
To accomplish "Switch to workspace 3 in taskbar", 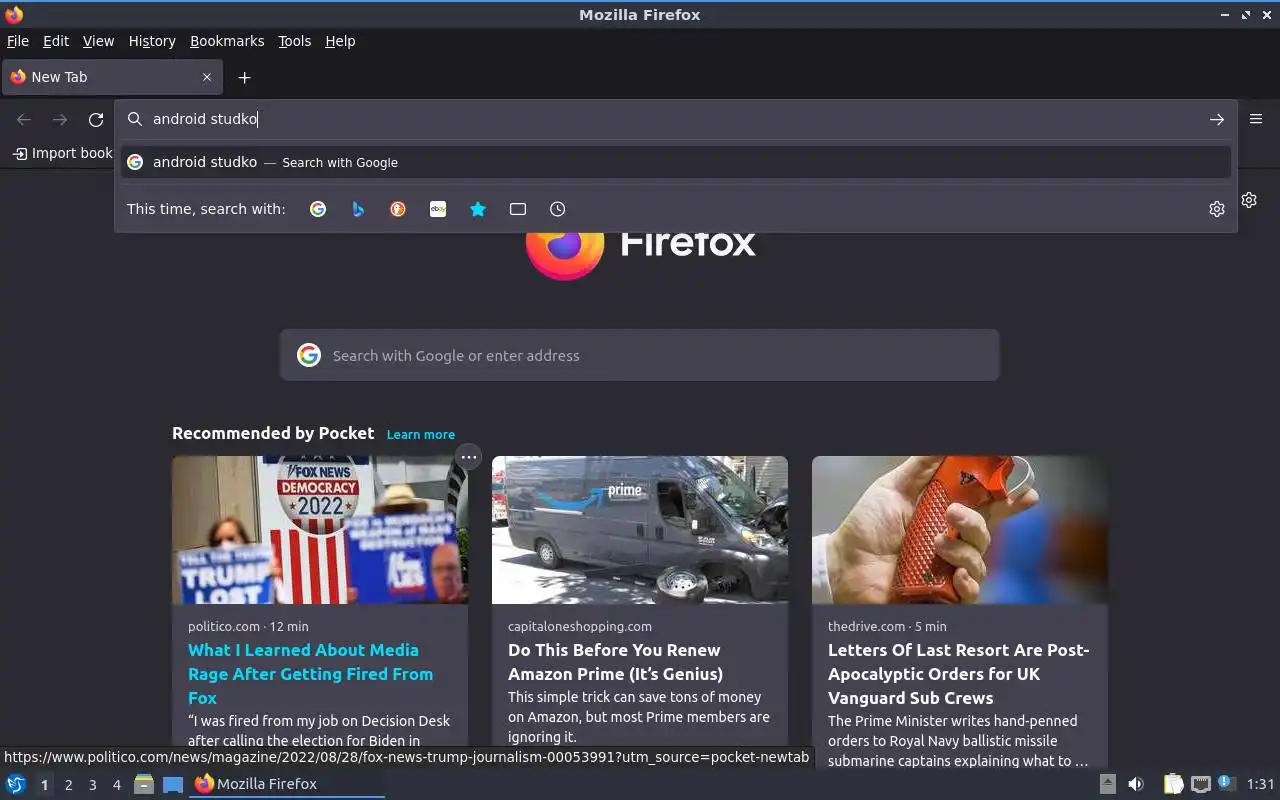I will click(92, 785).
